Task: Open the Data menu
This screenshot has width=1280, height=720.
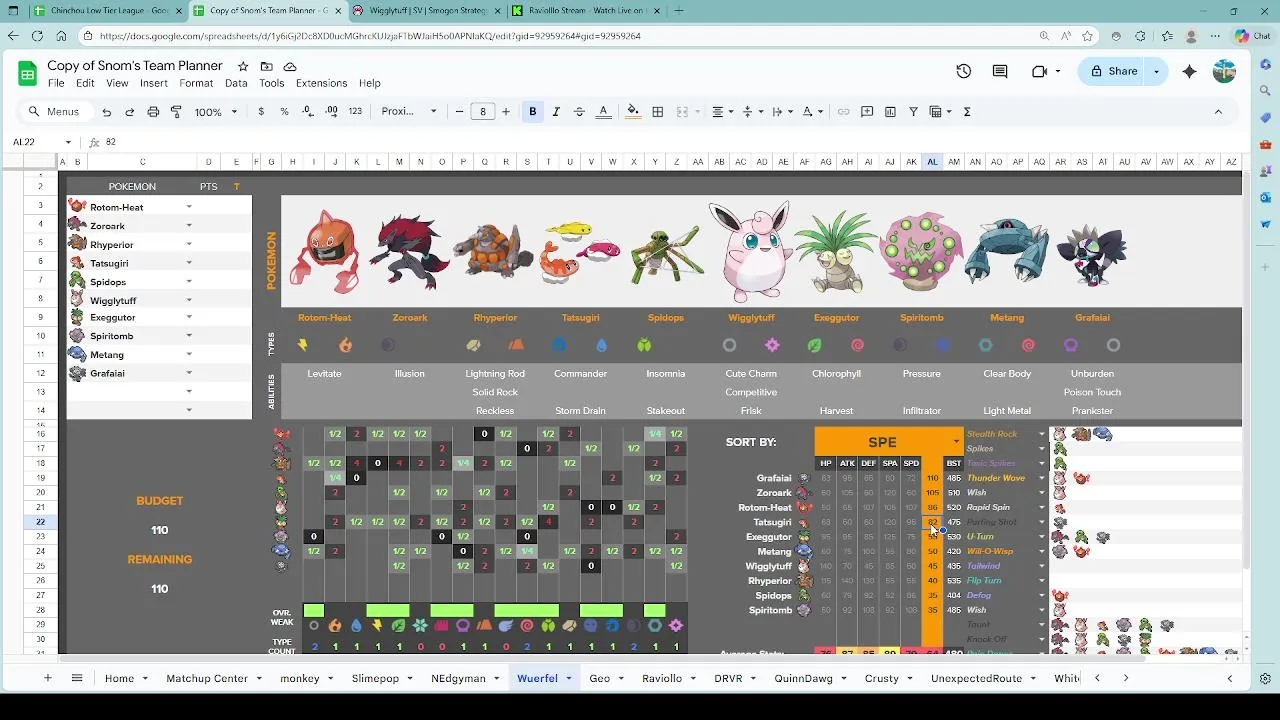Action: pos(236,83)
